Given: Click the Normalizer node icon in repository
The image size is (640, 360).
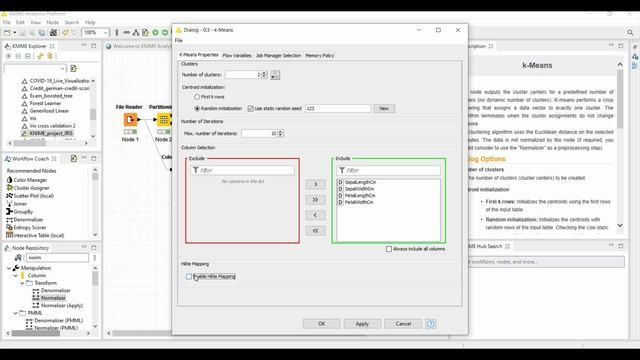Looking at the screenshot, I should (36, 298).
